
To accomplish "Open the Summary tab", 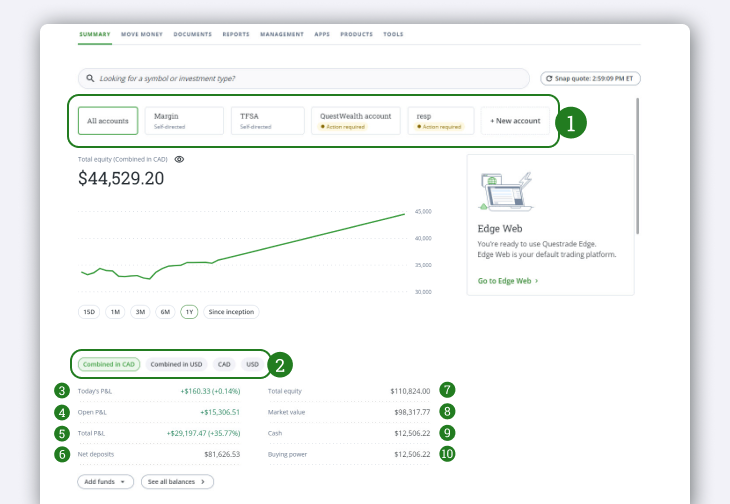I will tap(95, 34).
